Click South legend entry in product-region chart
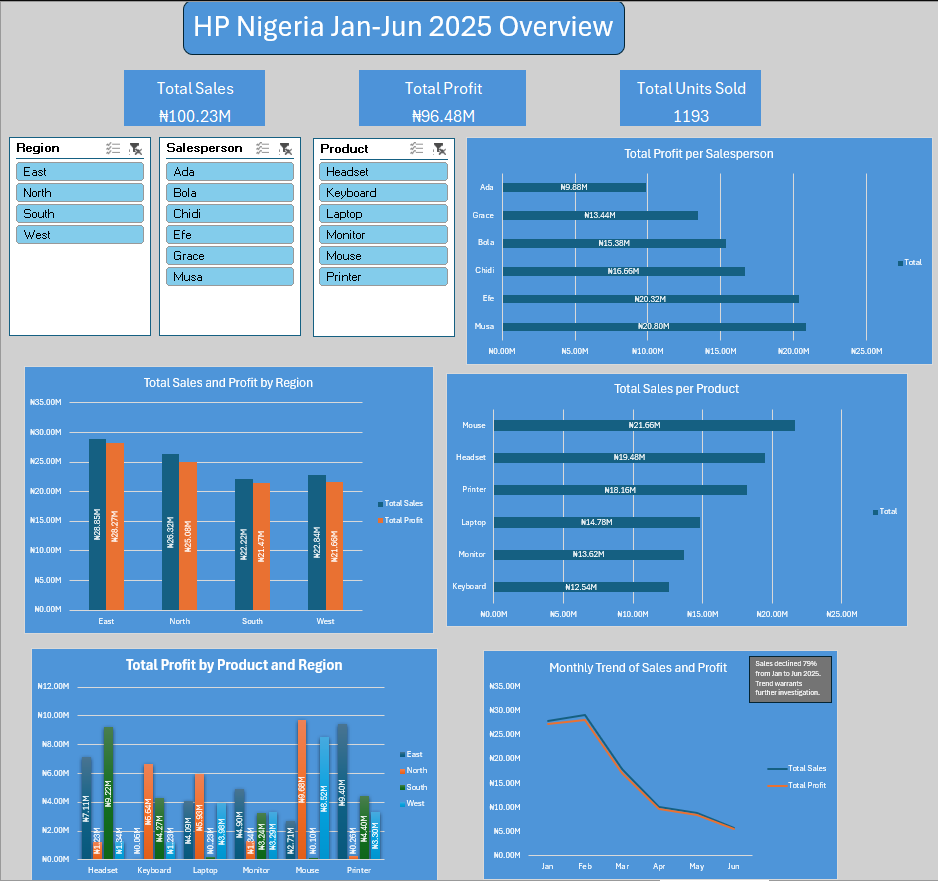The image size is (938, 881). tap(413, 787)
